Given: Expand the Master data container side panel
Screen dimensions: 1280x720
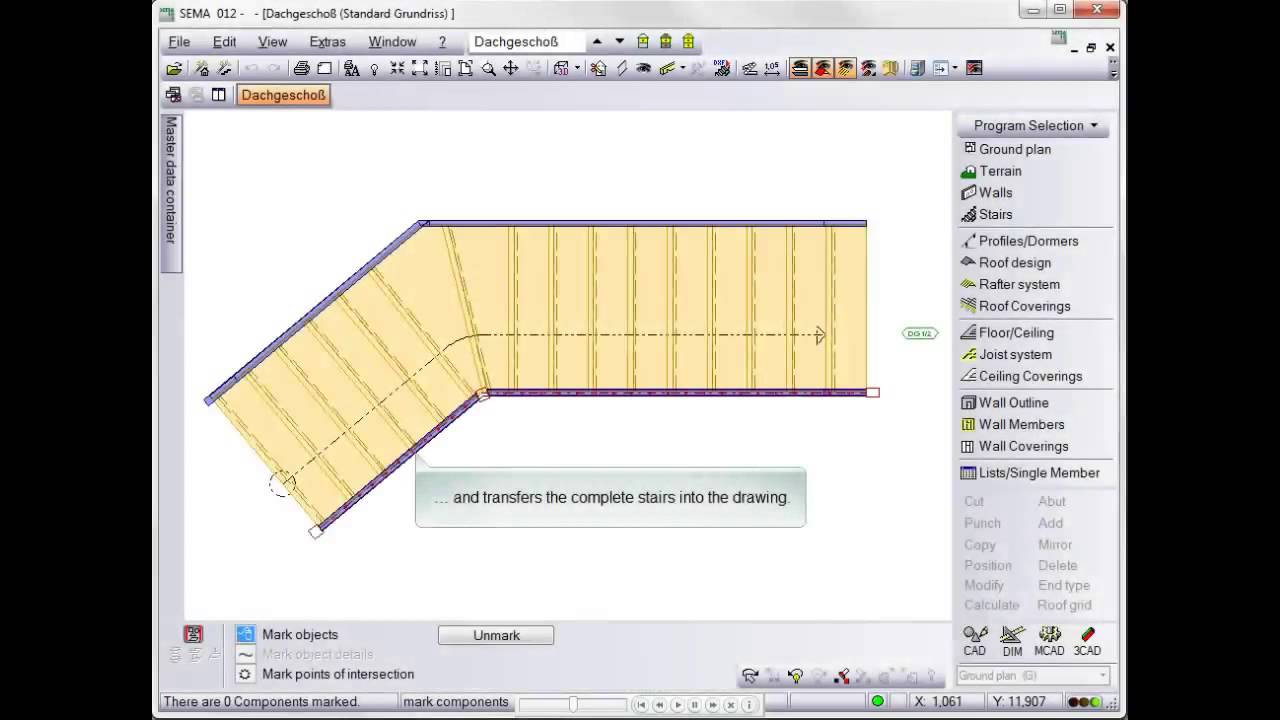Looking at the screenshot, I should 171,193.
